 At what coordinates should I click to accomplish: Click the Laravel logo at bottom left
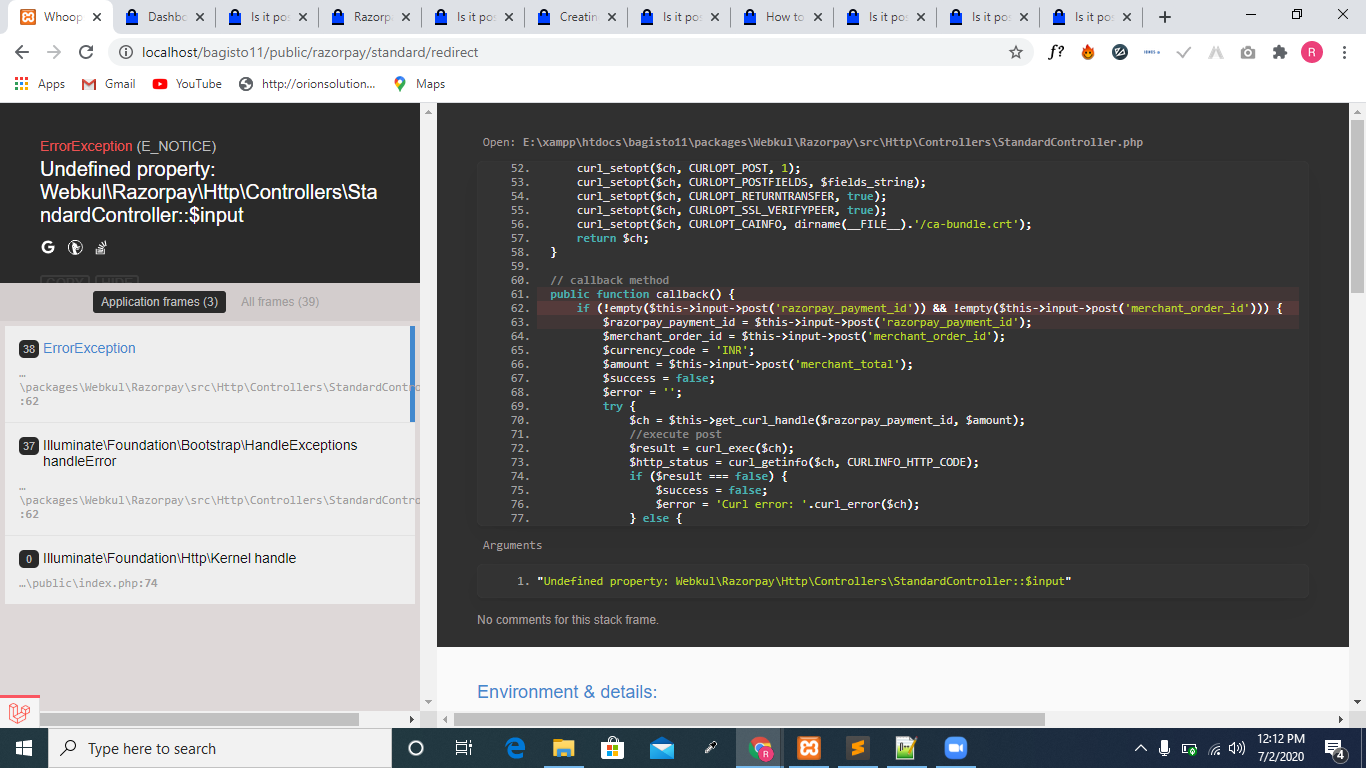coord(20,713)
